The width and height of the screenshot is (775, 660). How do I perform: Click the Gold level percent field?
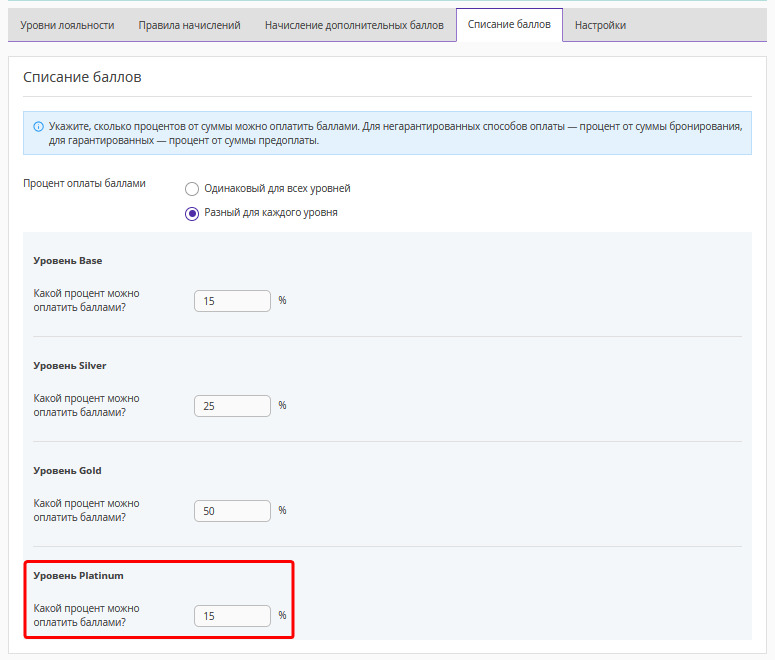232,511
